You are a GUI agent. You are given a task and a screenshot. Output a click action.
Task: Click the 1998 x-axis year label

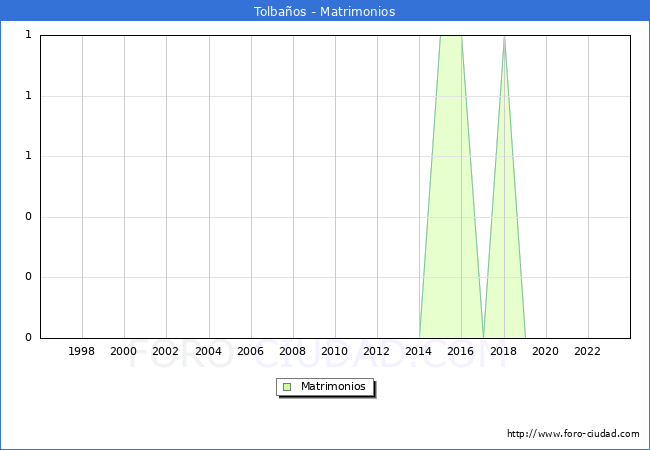click(82, 352)
